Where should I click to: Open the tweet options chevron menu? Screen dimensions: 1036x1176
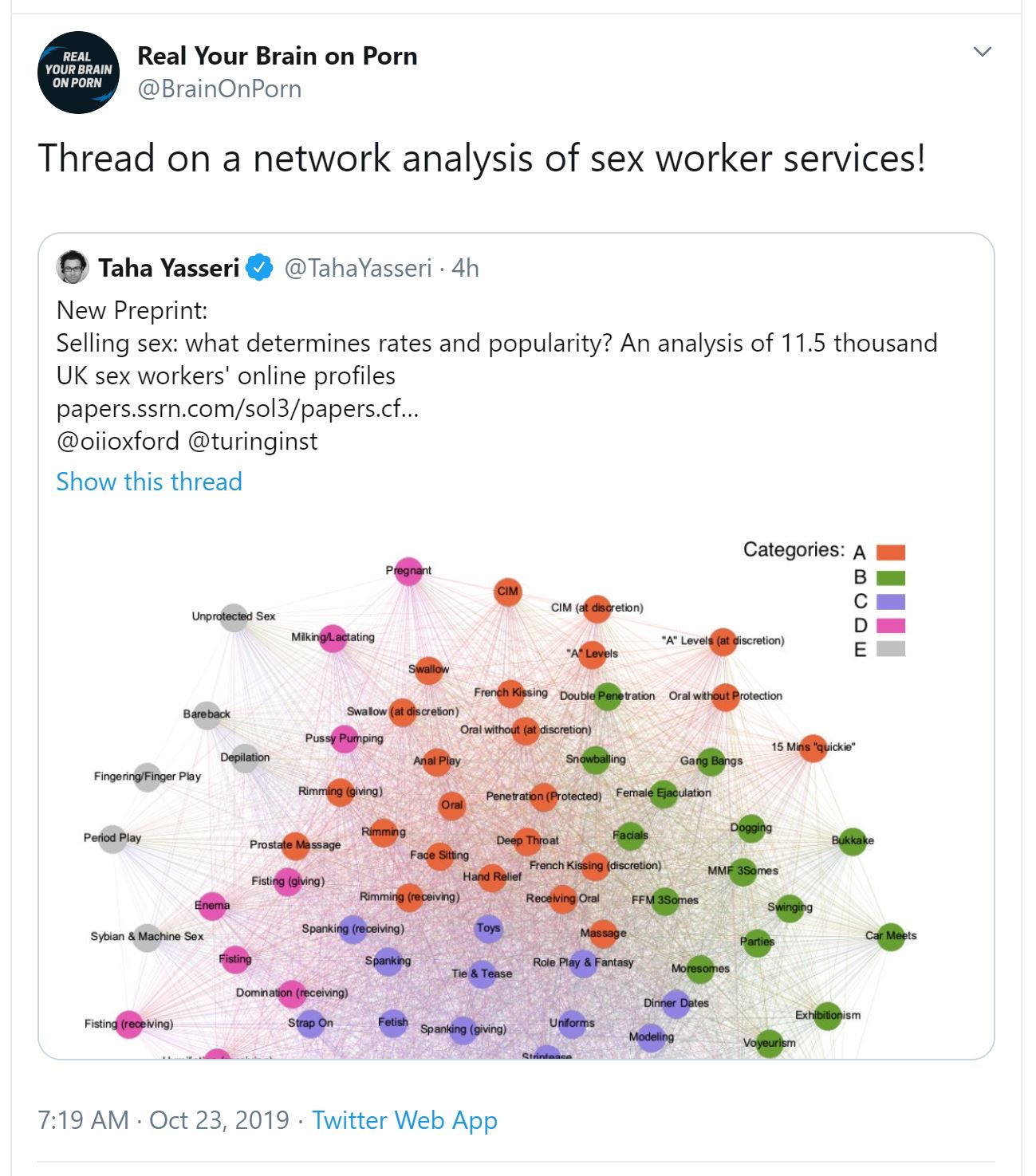[x=983, y=53]
